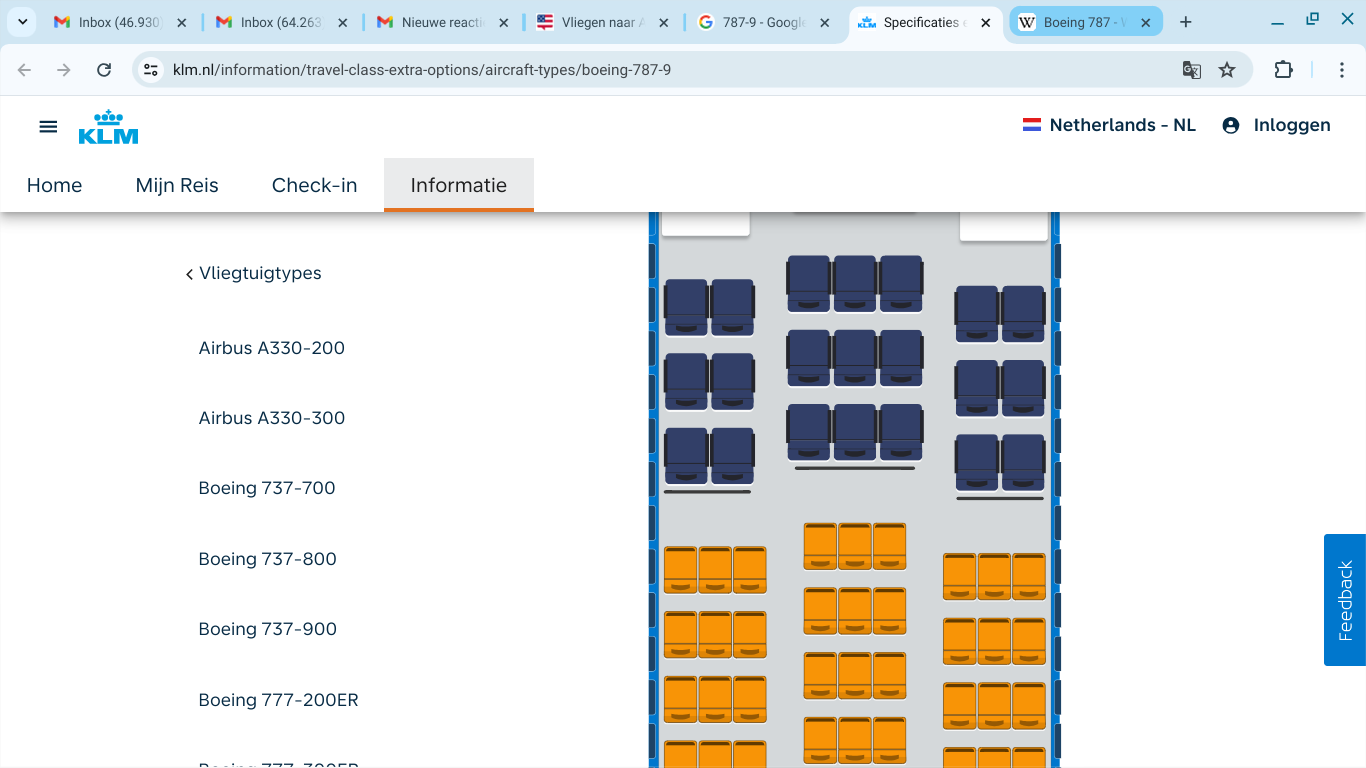Image resolution: width=1366 pixels, height=768 pixels.
Task: Select the Mijn Reis tab
Action: pyautogui.click(x=177, y=185)
